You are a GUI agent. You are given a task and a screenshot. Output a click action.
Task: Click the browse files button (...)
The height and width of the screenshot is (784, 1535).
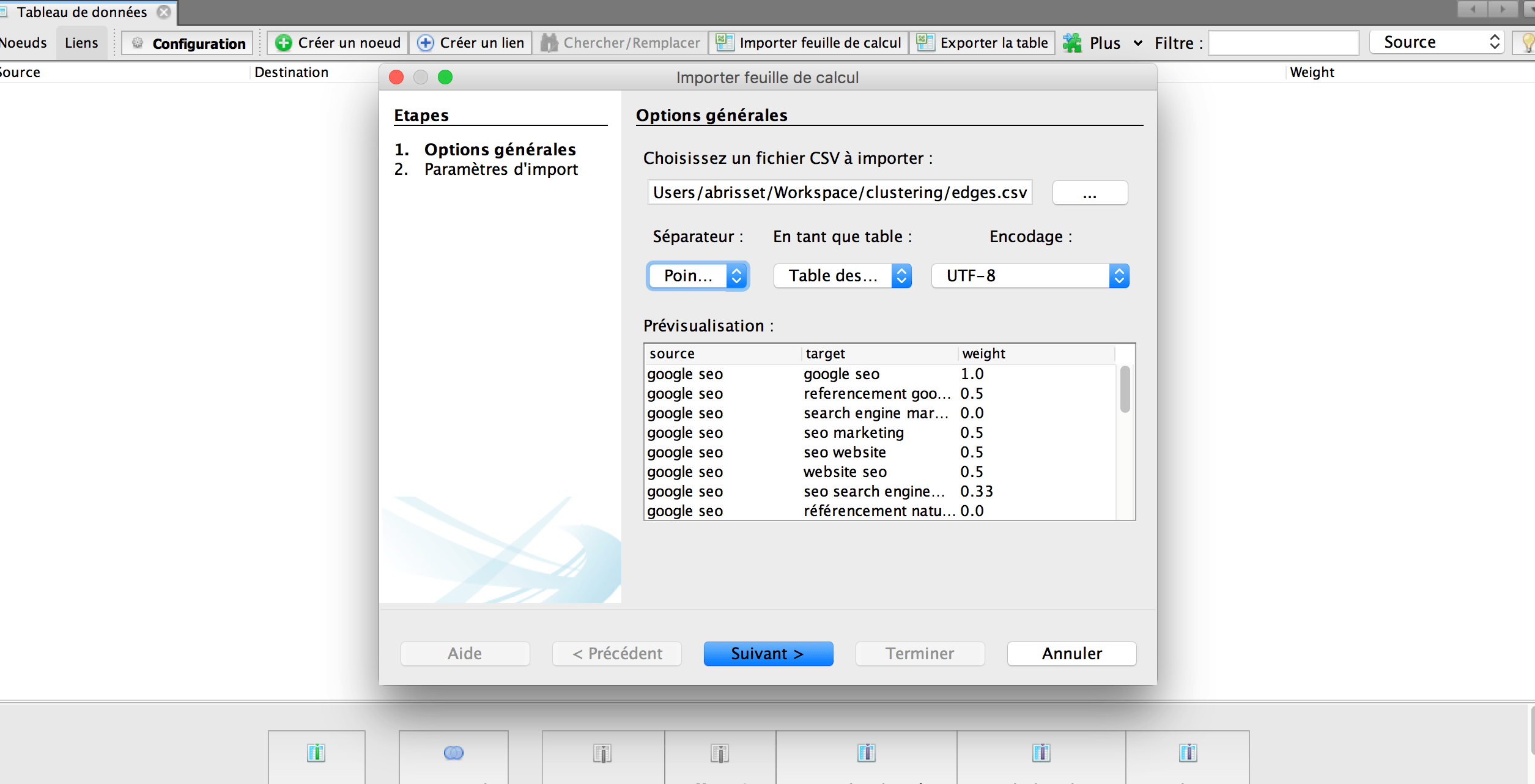tap(1090, 193)
